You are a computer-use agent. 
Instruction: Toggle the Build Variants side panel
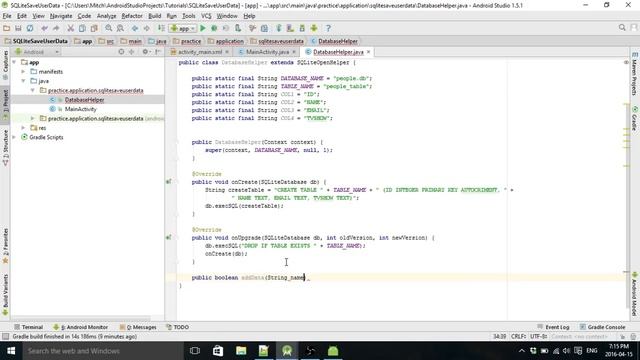5,294
